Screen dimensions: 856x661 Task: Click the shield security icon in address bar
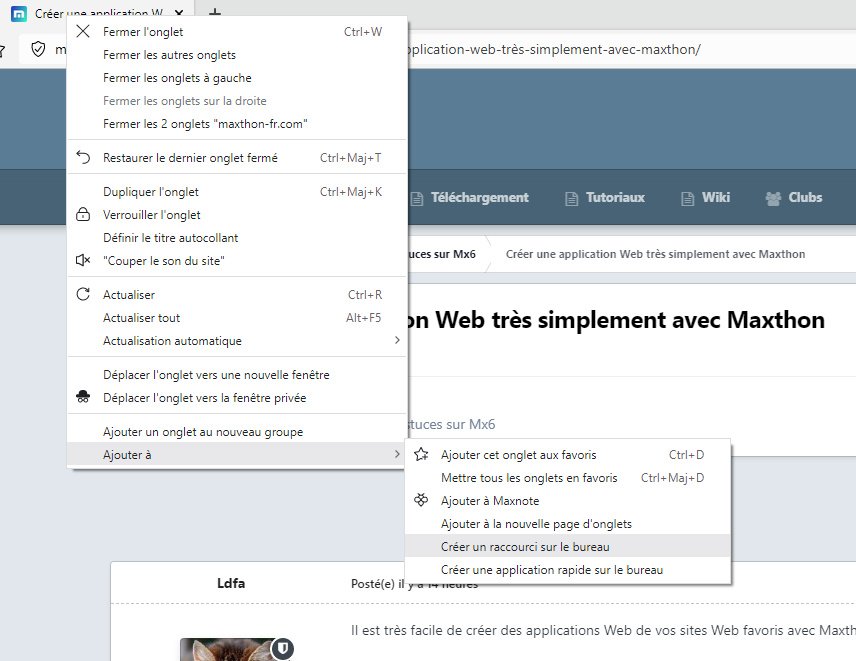(38, 49)
